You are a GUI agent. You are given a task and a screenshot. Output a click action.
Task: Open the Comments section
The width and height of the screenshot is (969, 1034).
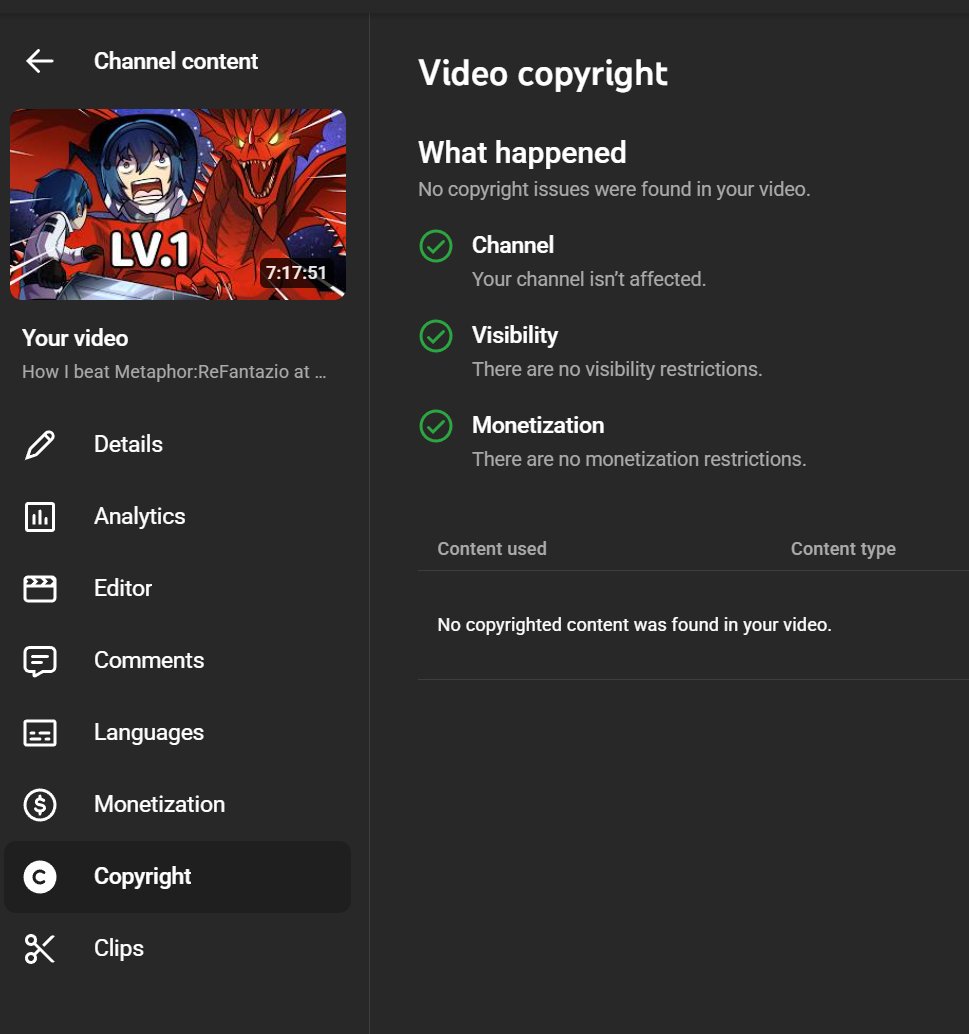tap(177, 661)
